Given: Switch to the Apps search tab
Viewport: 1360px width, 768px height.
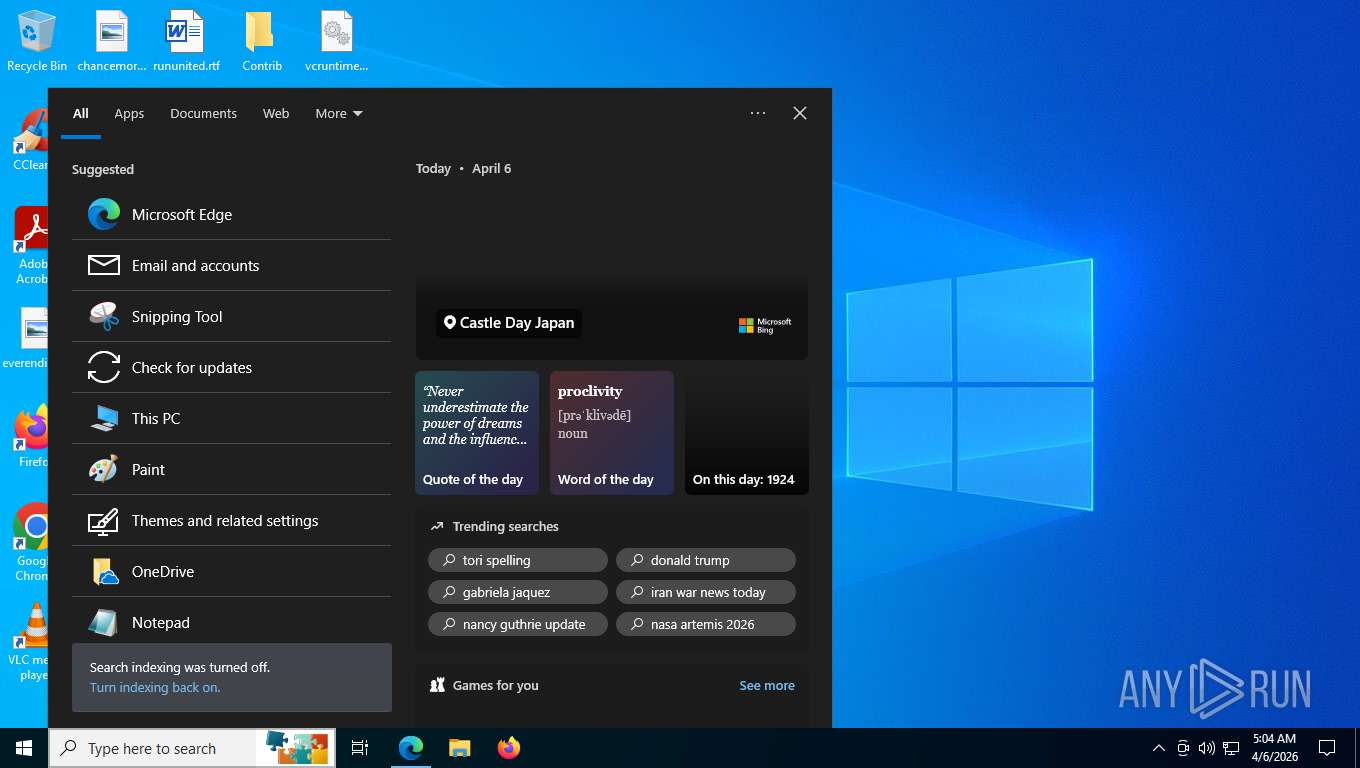Looking at the screenshot, I should tap(129, 113).
